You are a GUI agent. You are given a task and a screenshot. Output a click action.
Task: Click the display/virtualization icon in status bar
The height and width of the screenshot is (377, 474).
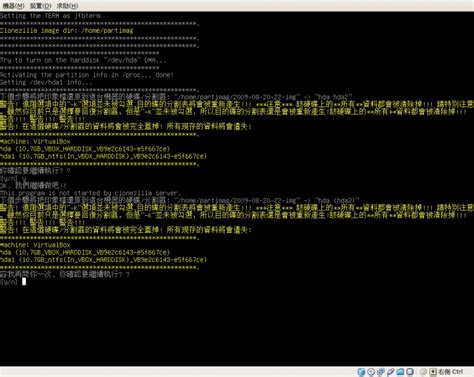coord(410,372)
